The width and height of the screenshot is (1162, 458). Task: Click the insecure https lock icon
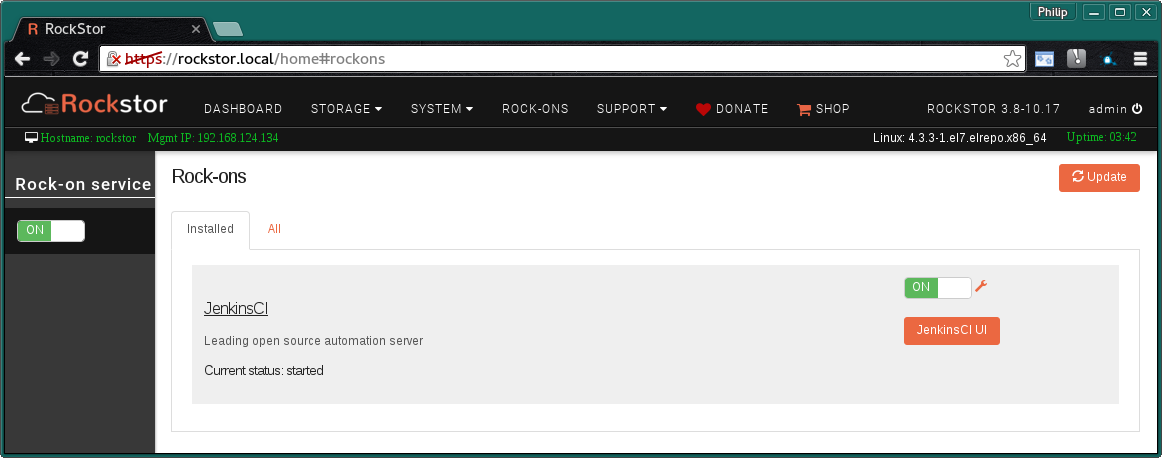click(113, 59)
